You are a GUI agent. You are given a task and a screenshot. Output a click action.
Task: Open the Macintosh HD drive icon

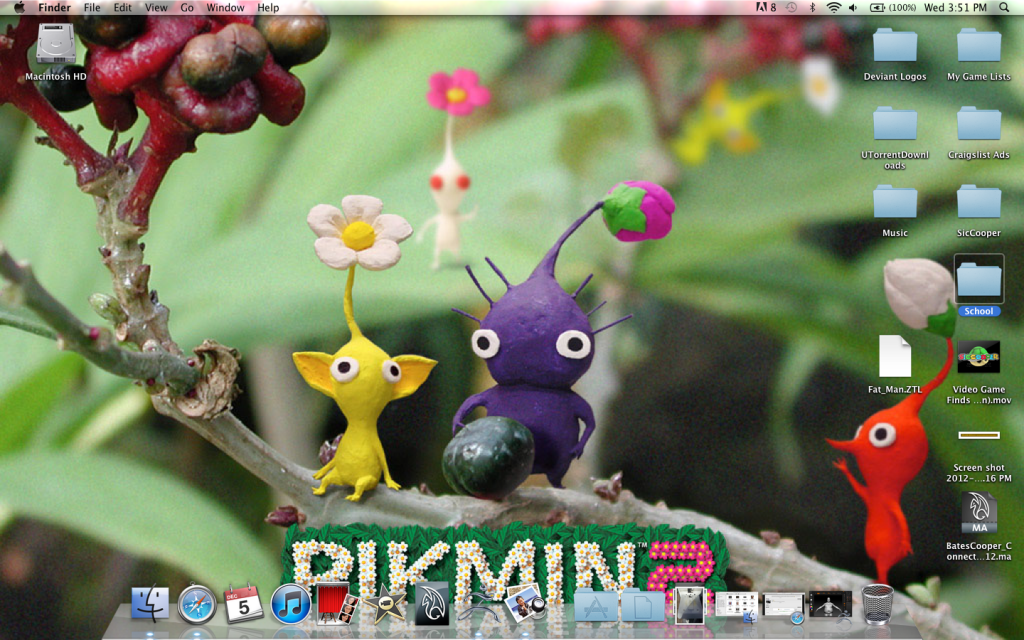coord(56,46)
